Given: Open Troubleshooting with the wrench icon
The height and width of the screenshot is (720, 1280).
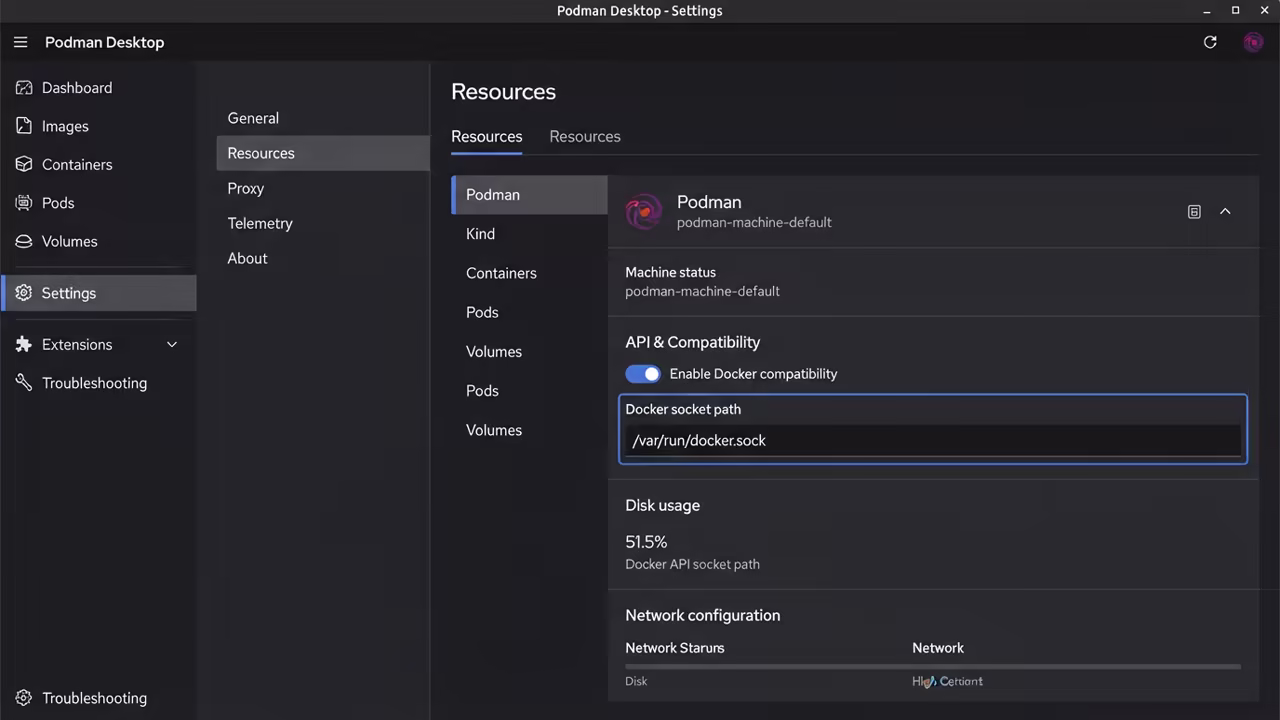Looking at the screenshot, I should [24, 383].
